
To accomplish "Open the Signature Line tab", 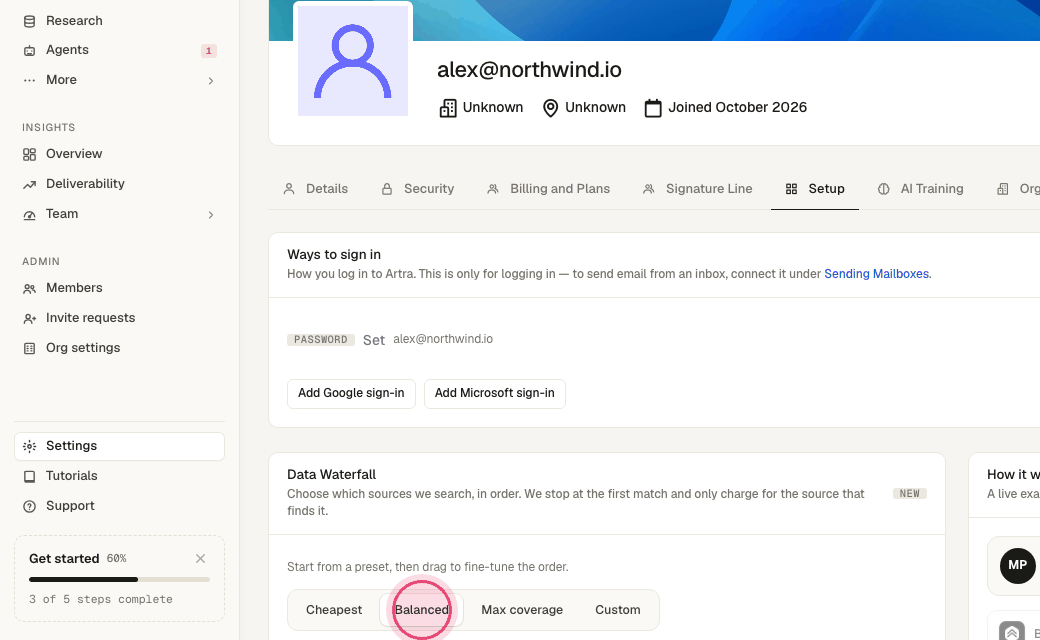I will [698, 189].
